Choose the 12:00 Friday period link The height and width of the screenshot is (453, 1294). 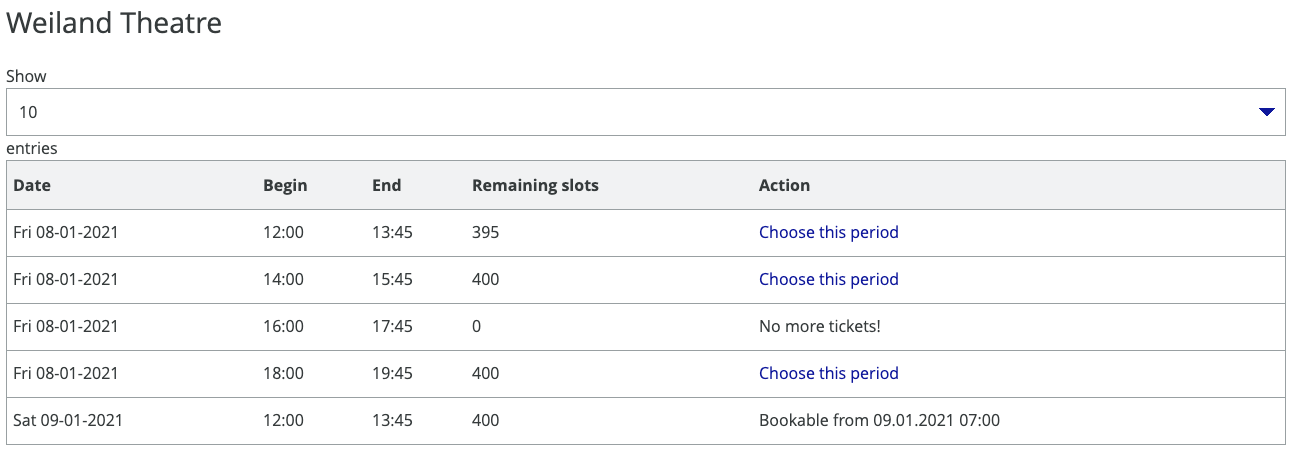(828, 232)
